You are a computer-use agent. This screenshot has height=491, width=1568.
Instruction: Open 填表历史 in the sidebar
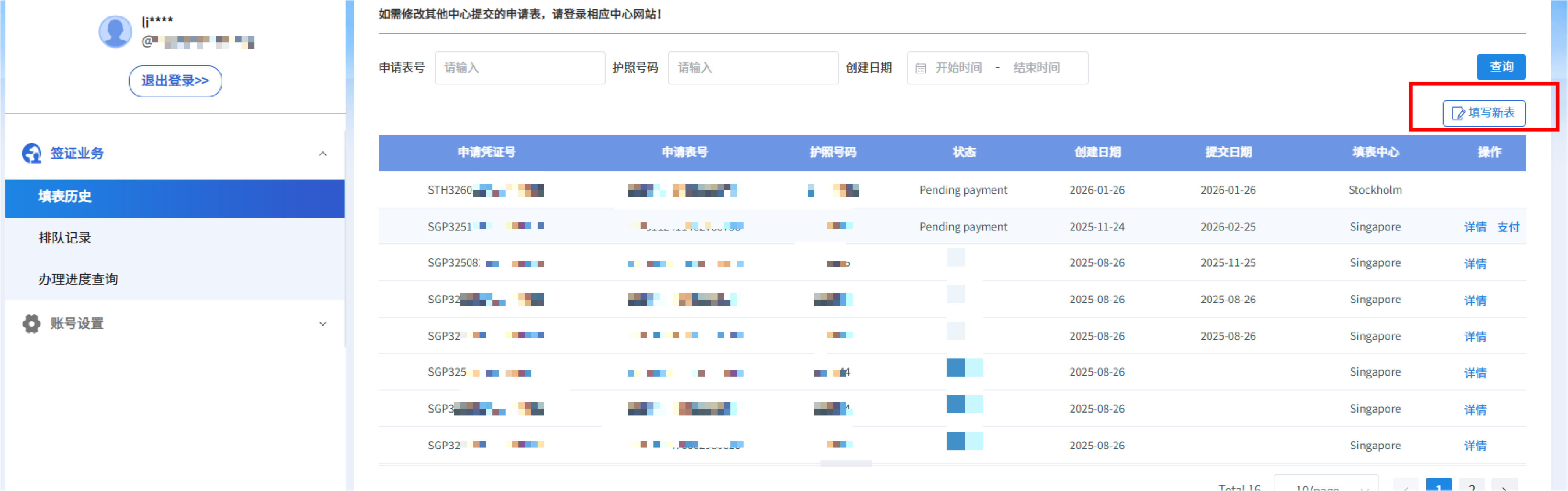[x=65, y=197]
